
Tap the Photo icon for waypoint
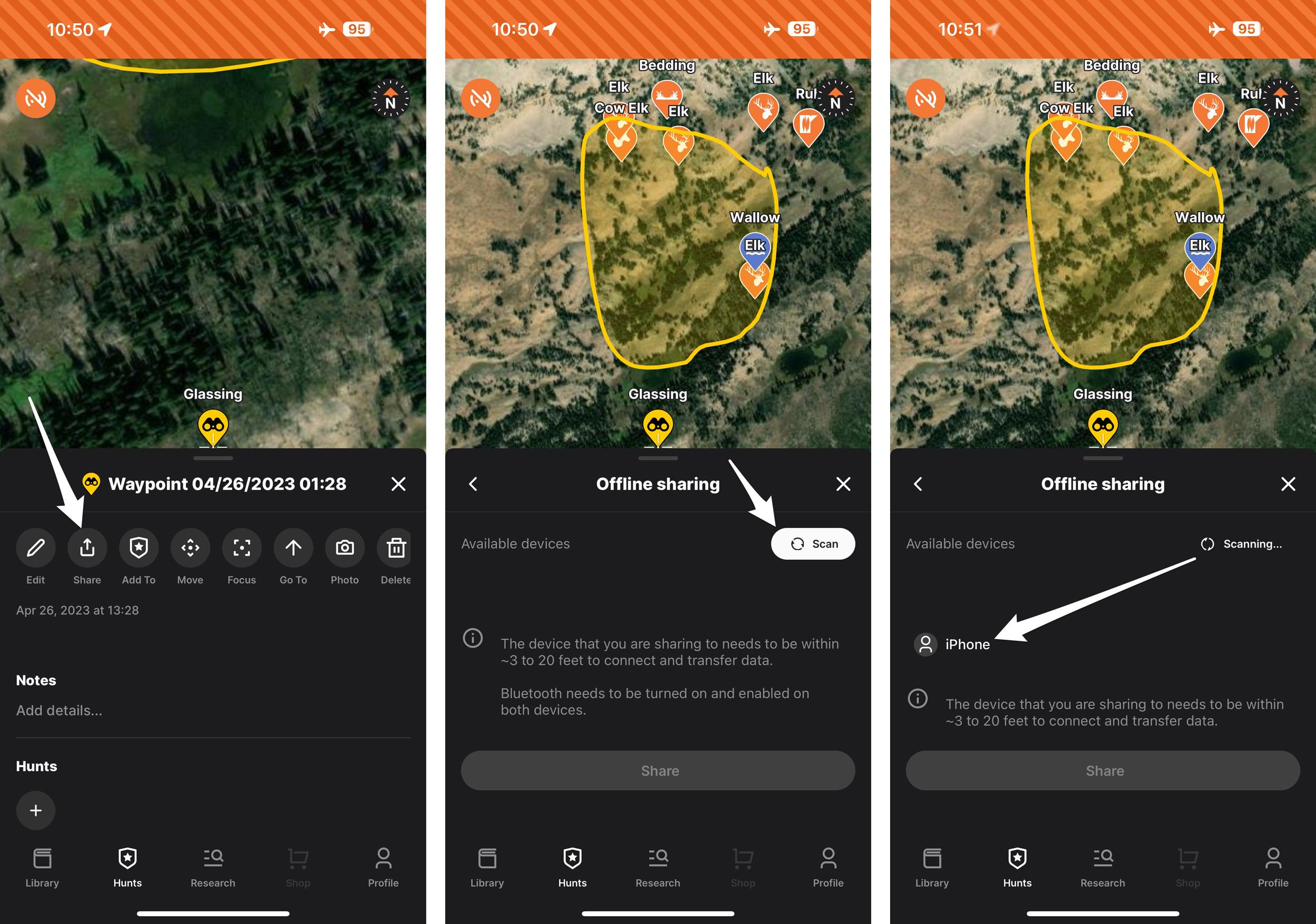(344, 546)
